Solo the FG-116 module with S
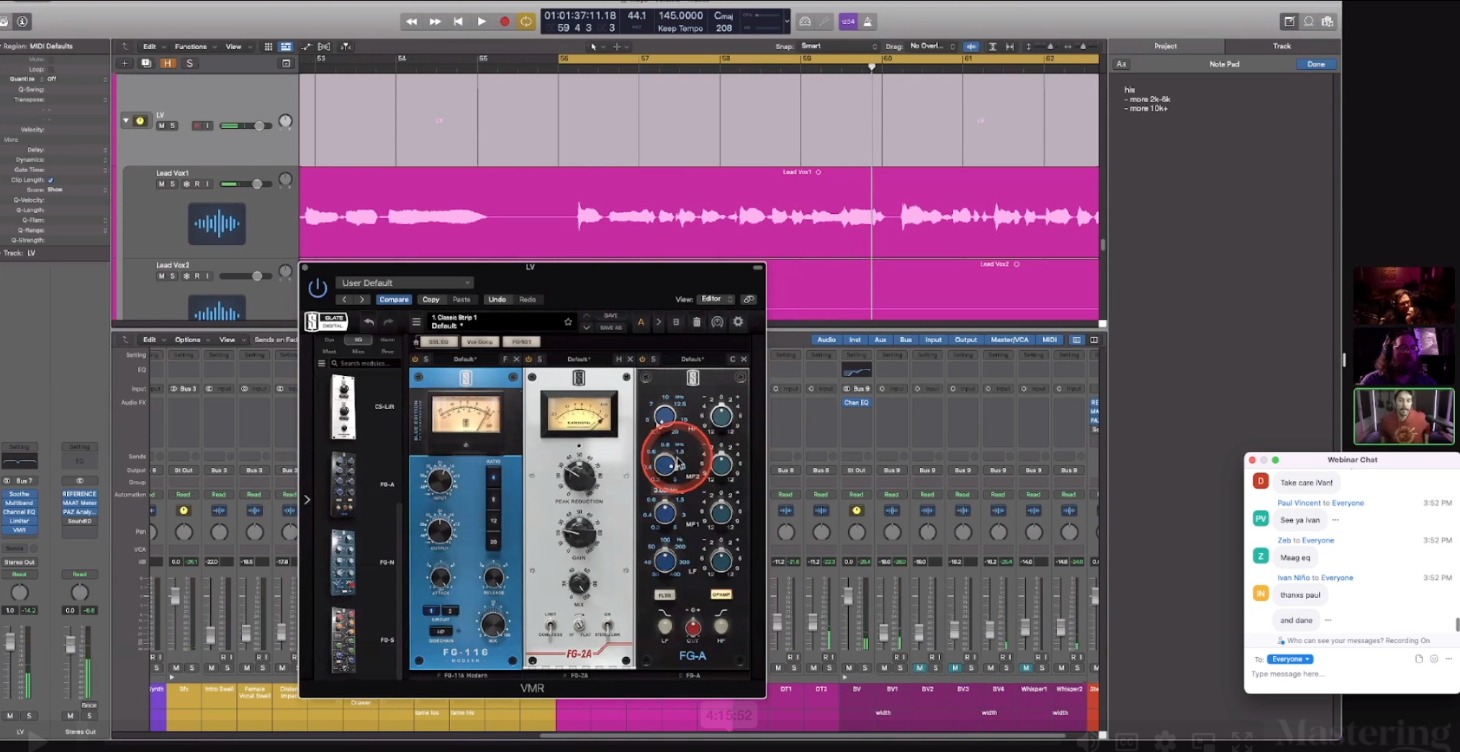Viewport: 1460px width, 752px height. [426, 359]
